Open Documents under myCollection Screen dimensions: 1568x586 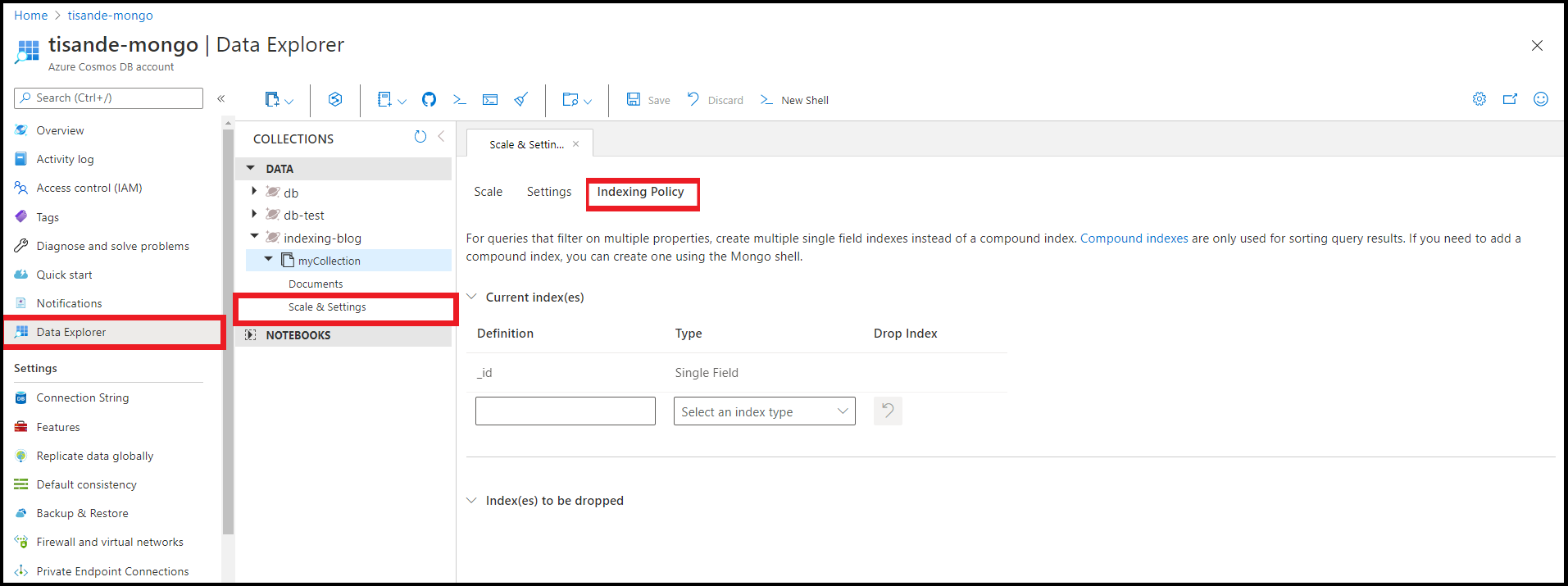tap(316, 284)
